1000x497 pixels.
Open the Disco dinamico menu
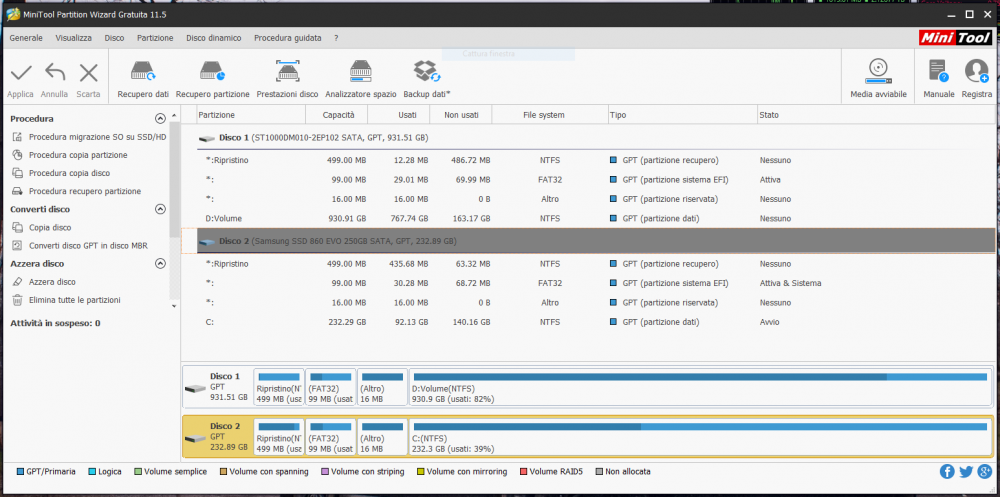coord(214,38)
